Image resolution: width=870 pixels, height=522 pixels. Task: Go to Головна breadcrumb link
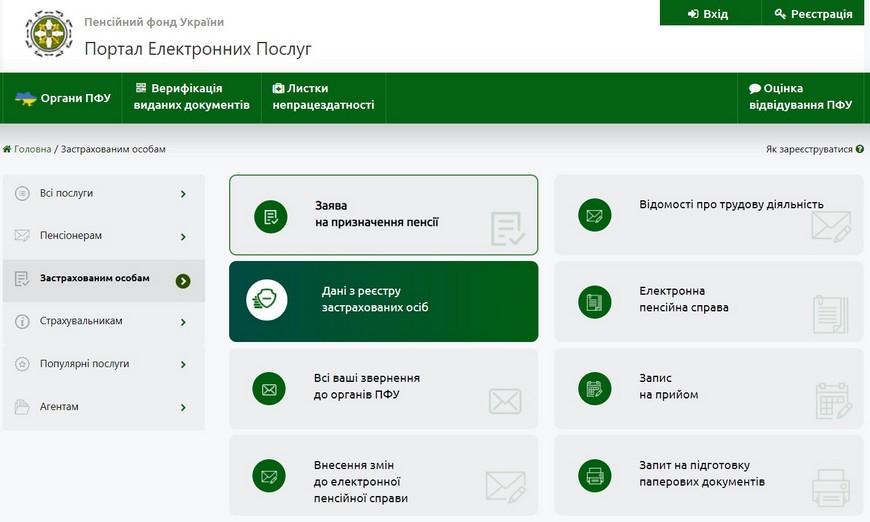(32, 149)
